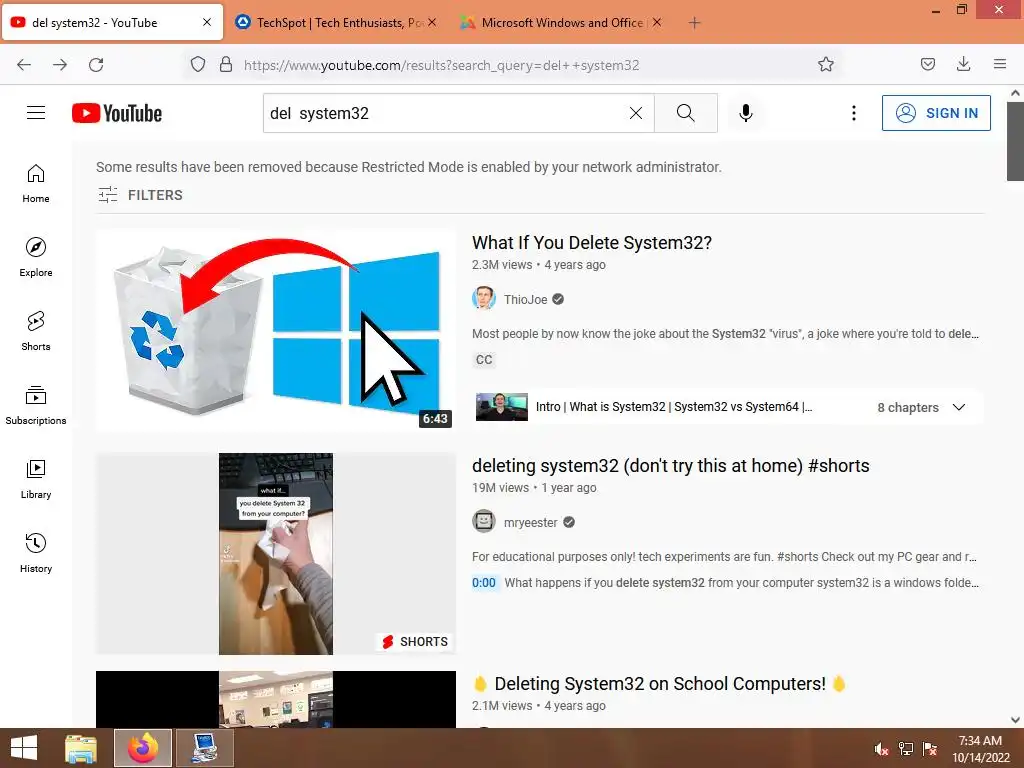Open the YouTube hamburger guide menu
Screen dimensions: 1024x768
coord(36,113)
